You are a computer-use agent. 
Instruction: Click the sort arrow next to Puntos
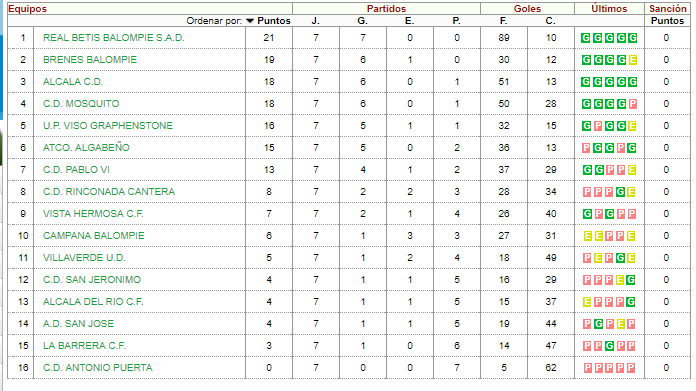(250, 21)
